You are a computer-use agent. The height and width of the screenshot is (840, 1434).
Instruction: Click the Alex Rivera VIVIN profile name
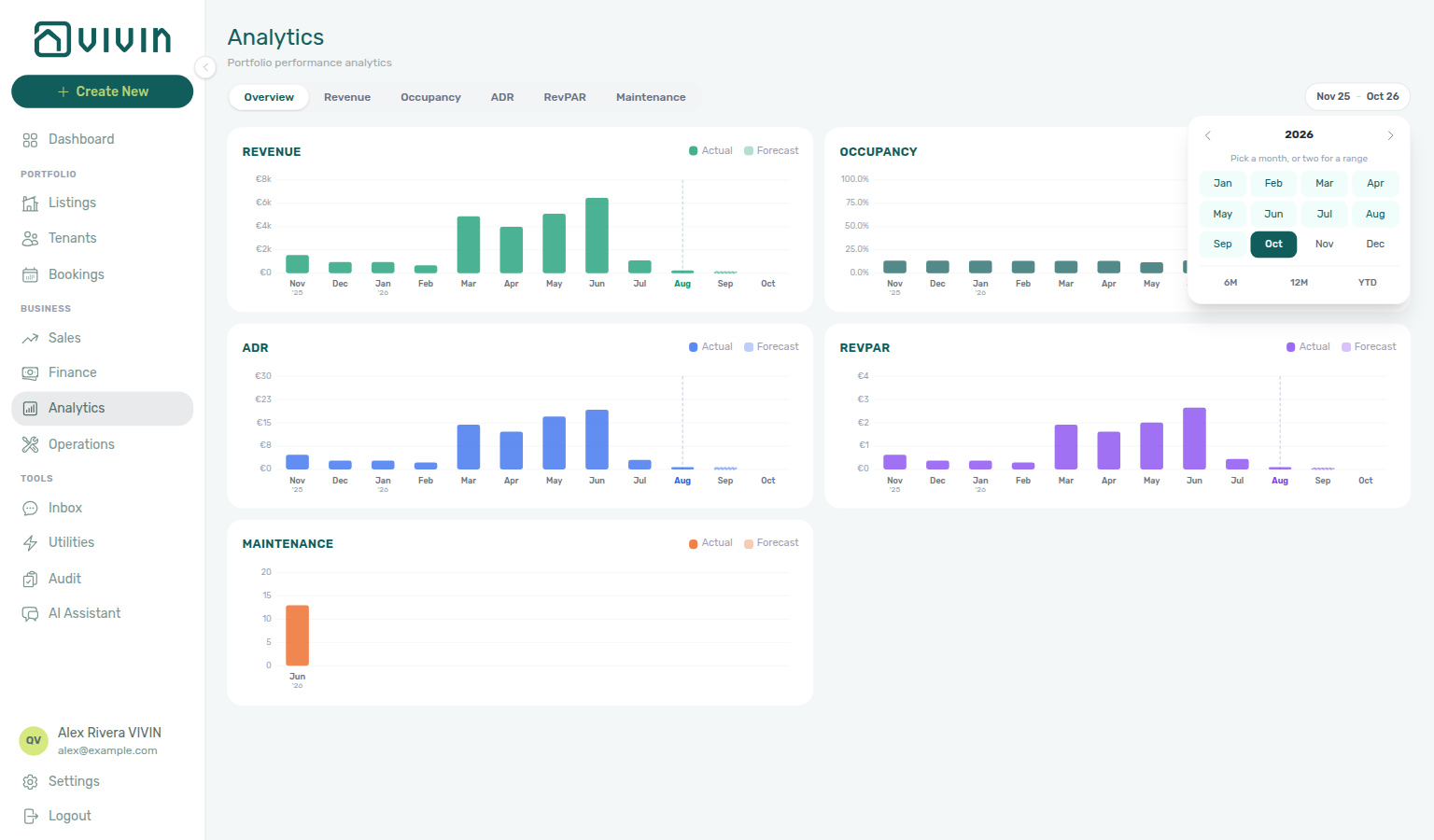coord(109,733)
